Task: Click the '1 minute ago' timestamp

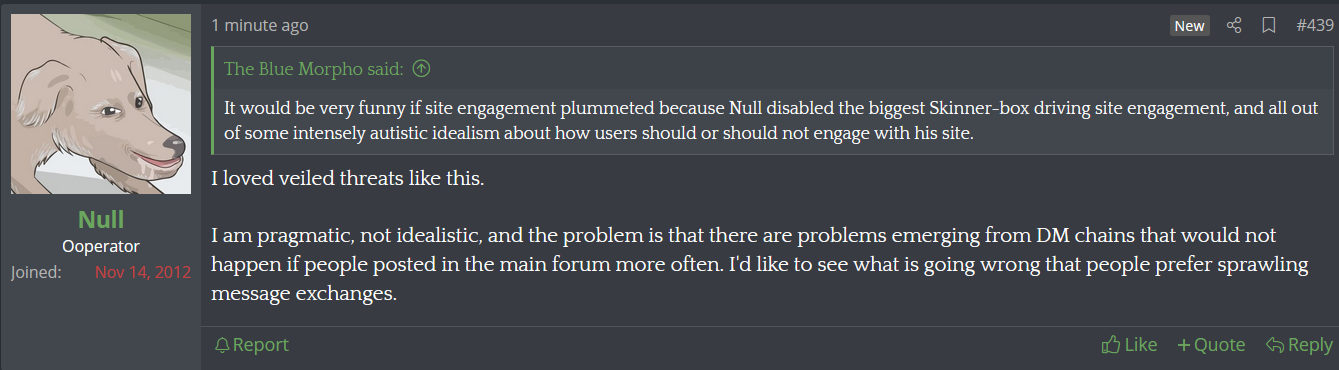Action: point(260,26)
